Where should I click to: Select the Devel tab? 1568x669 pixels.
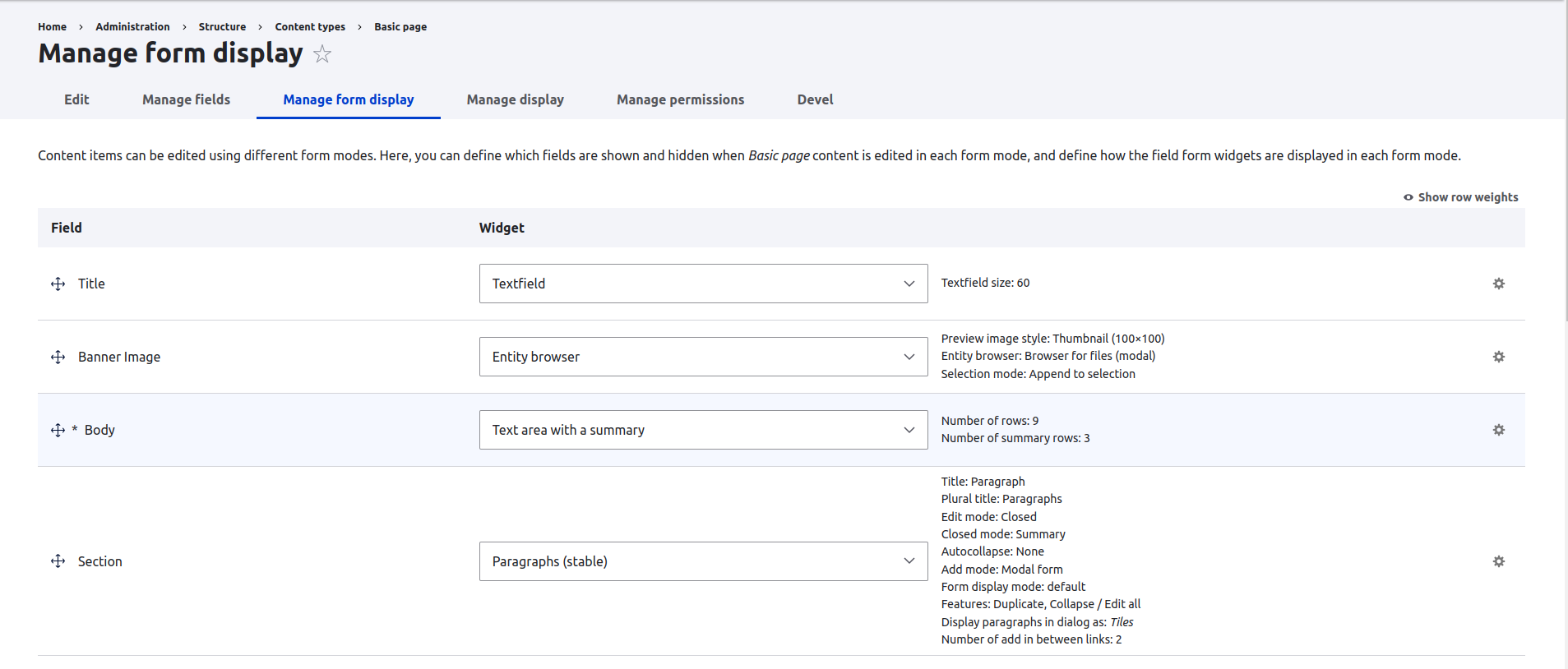[x=815, y=99]
